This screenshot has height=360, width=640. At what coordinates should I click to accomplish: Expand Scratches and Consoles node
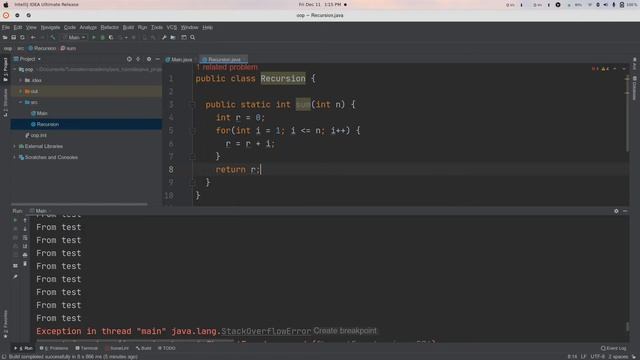coord(15,157)
